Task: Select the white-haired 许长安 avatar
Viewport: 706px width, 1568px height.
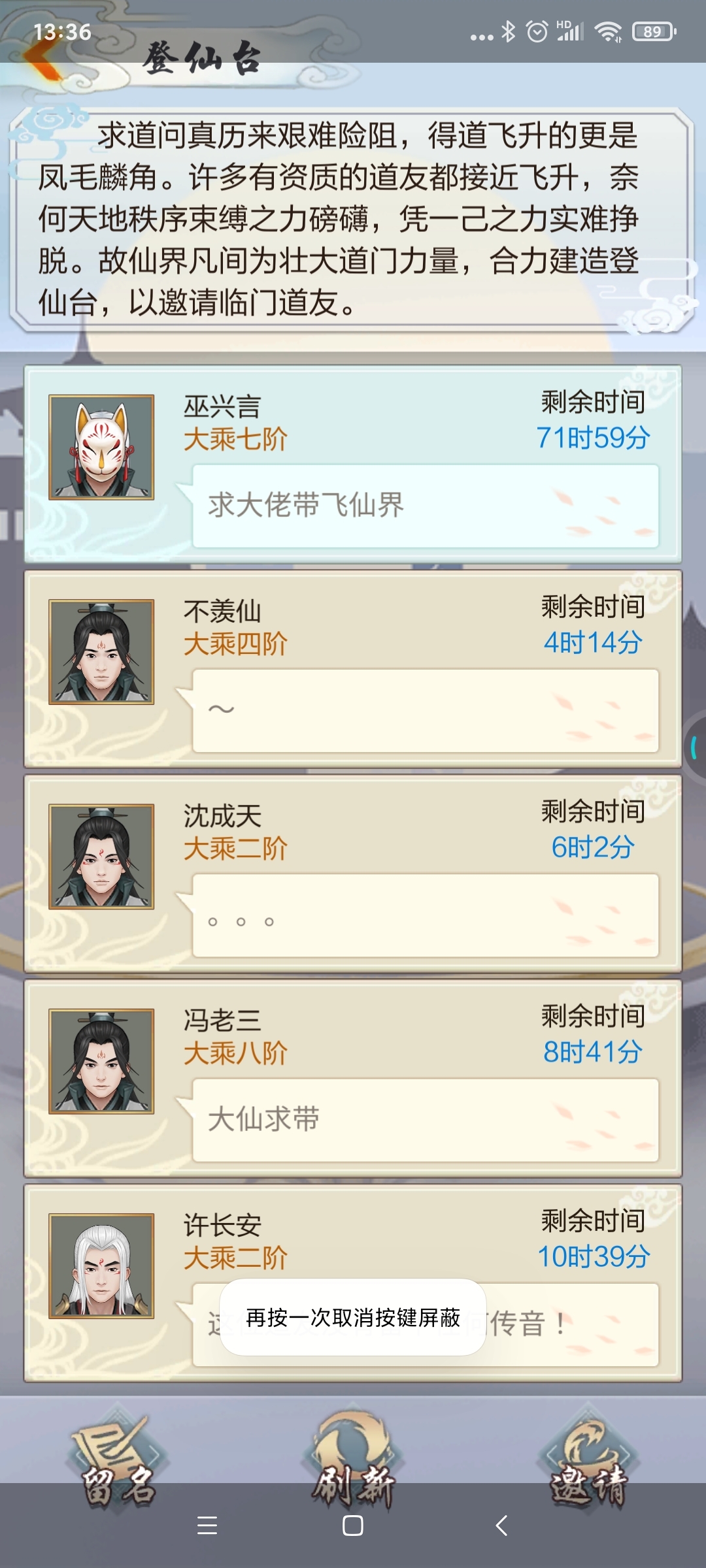Action: [x=101, y=1266]
